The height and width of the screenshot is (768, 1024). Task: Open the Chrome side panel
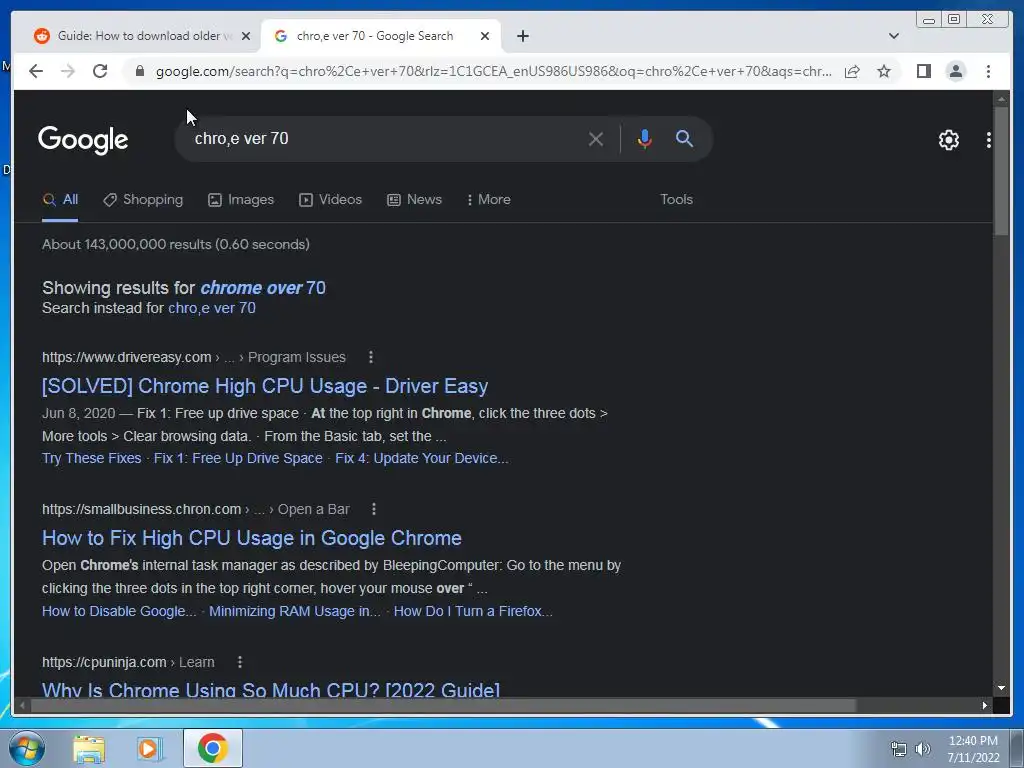[x=923, y=71]
